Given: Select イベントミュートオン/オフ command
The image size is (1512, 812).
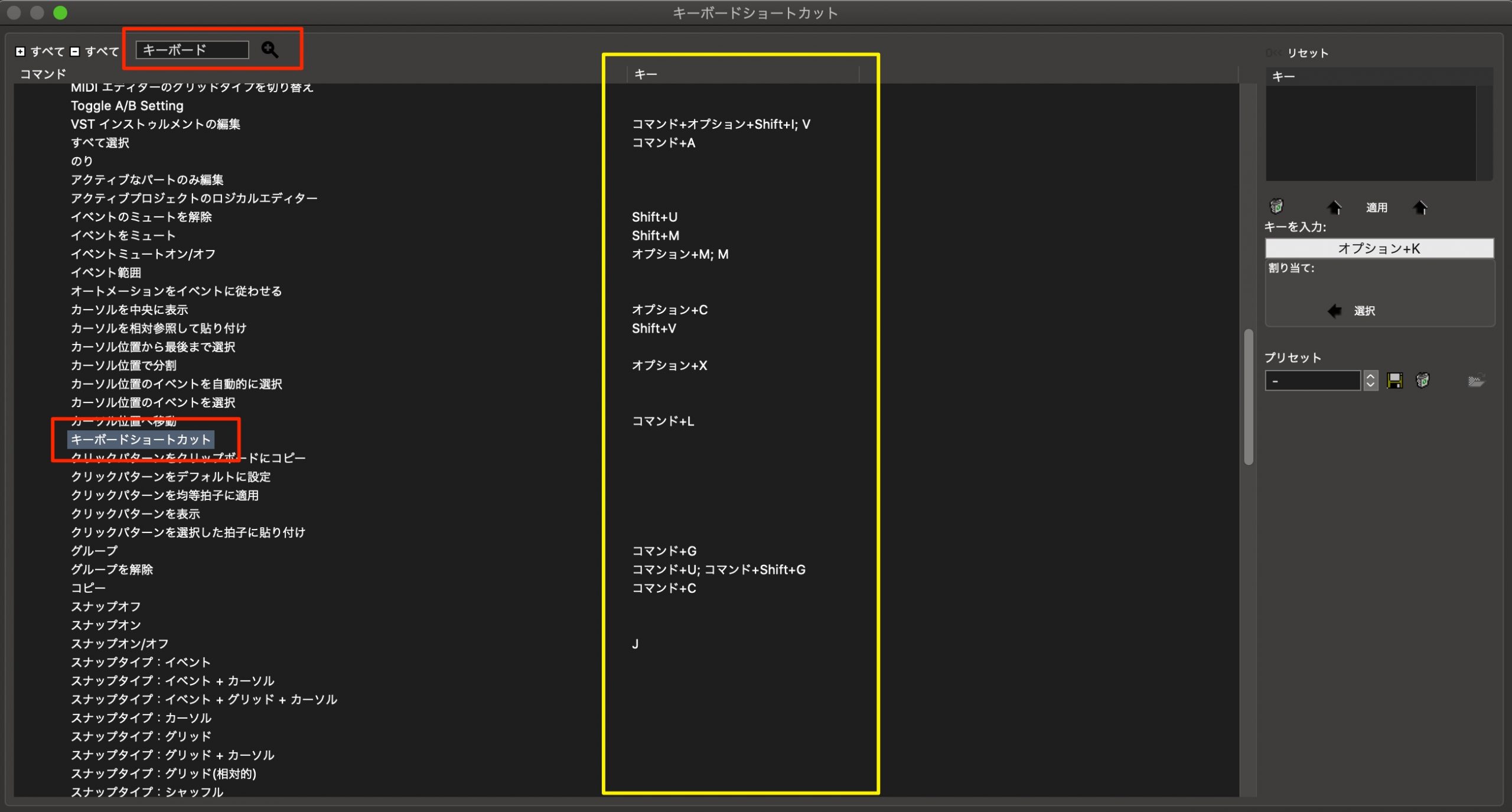Looking at the screenshot, I should pos(143,254).
